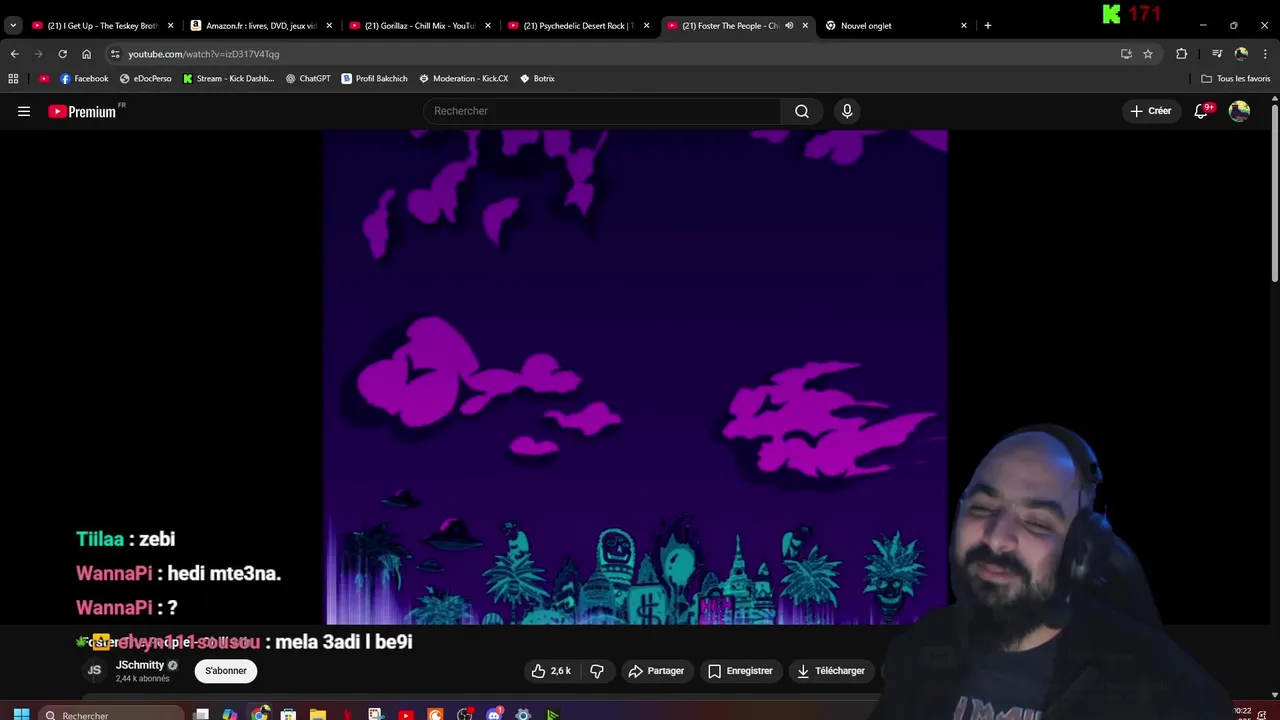
Task: Open the browser home page
Action: click(87, 54)
